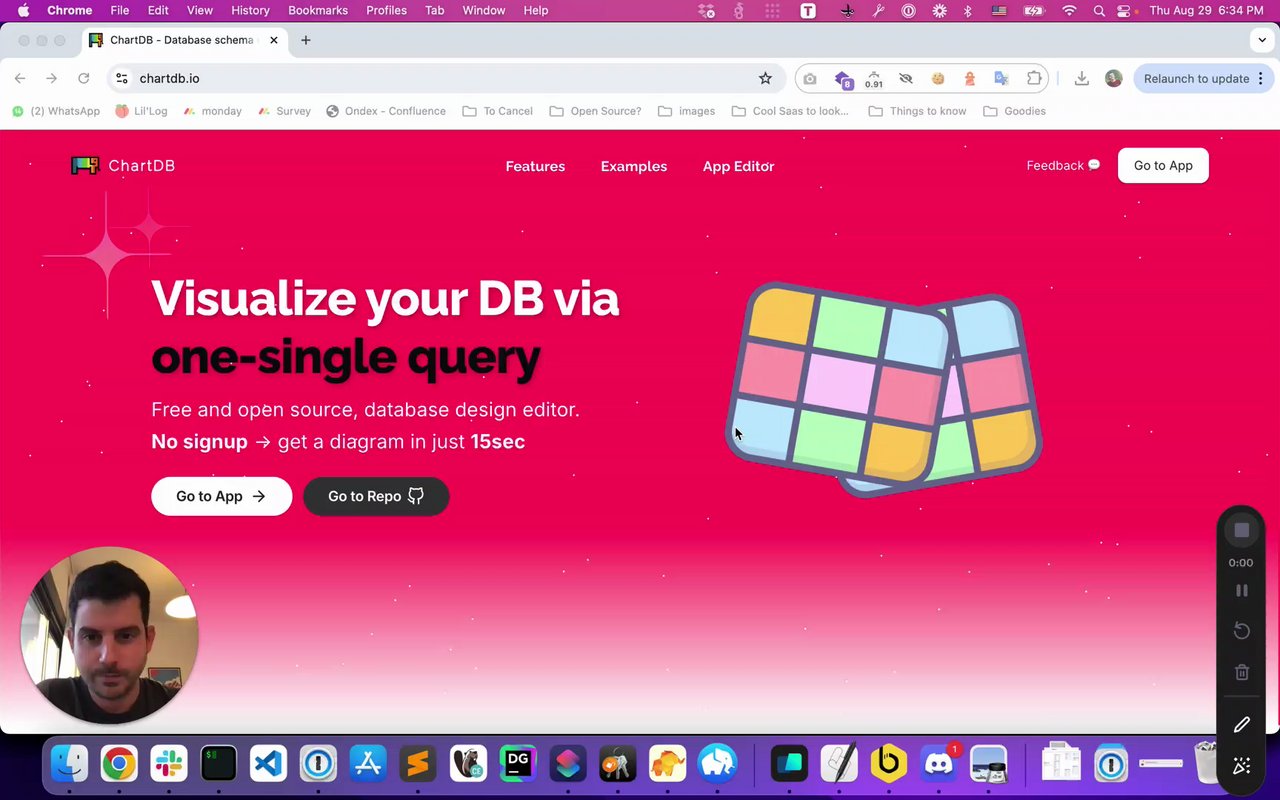
Task: Click the hero Go to App arrow button
Action: pos(221,496)
